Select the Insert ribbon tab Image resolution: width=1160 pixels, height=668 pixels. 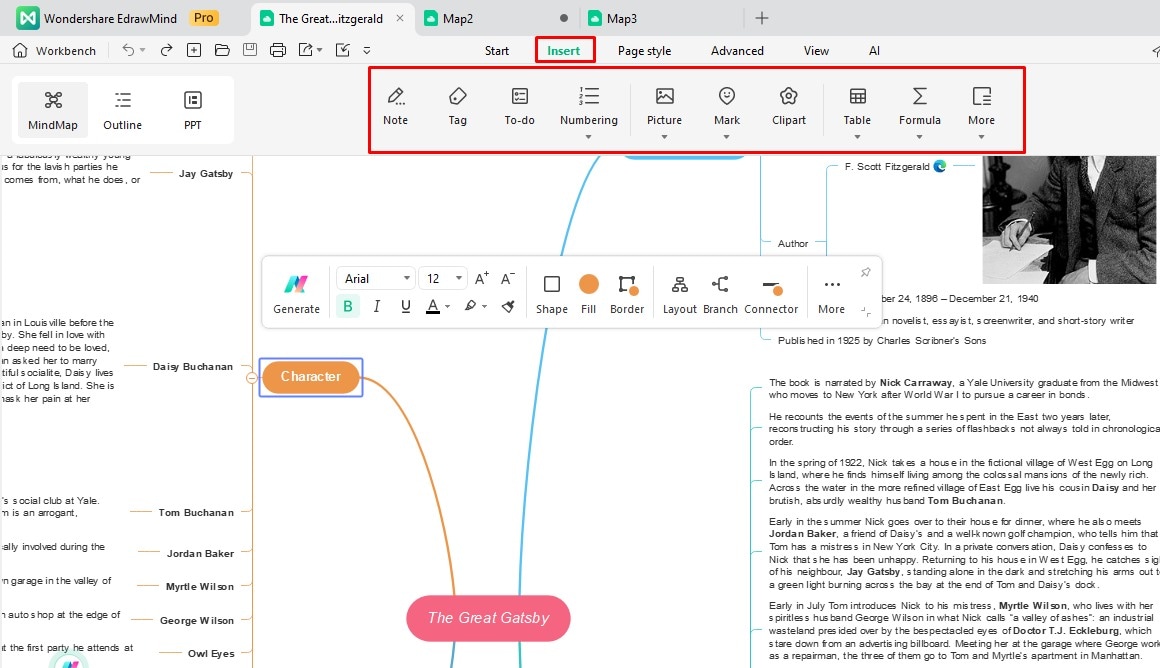pos(564,50)
